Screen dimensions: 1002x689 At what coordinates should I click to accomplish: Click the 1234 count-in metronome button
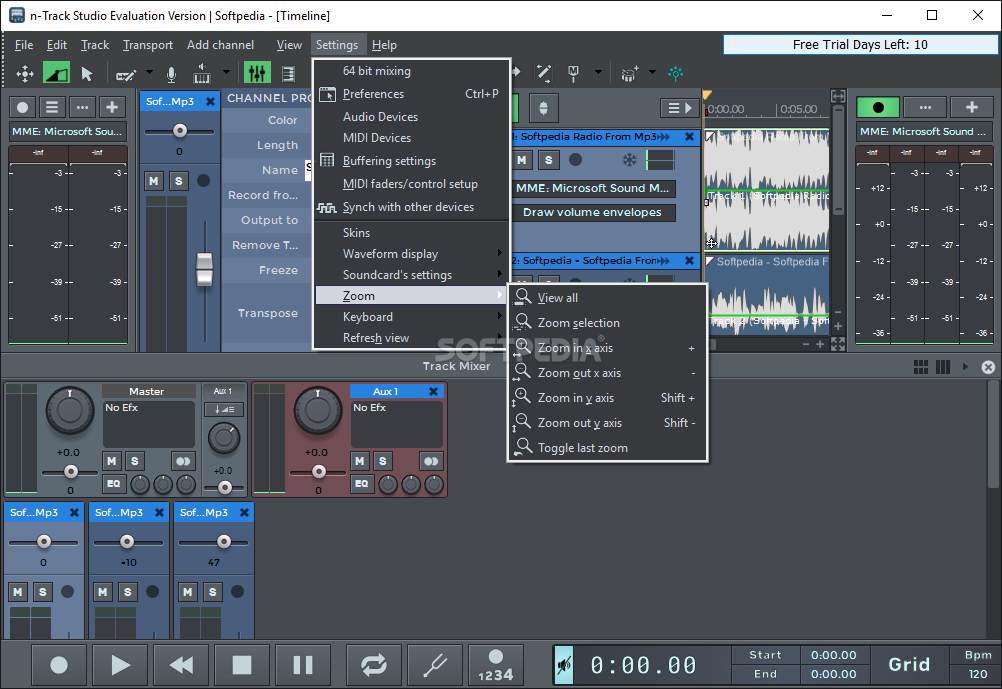click(496, 665)
